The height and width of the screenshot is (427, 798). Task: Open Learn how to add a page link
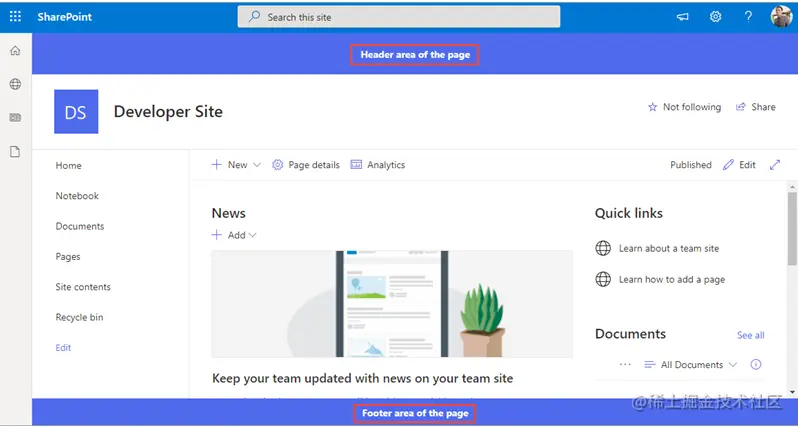[672, 279]
